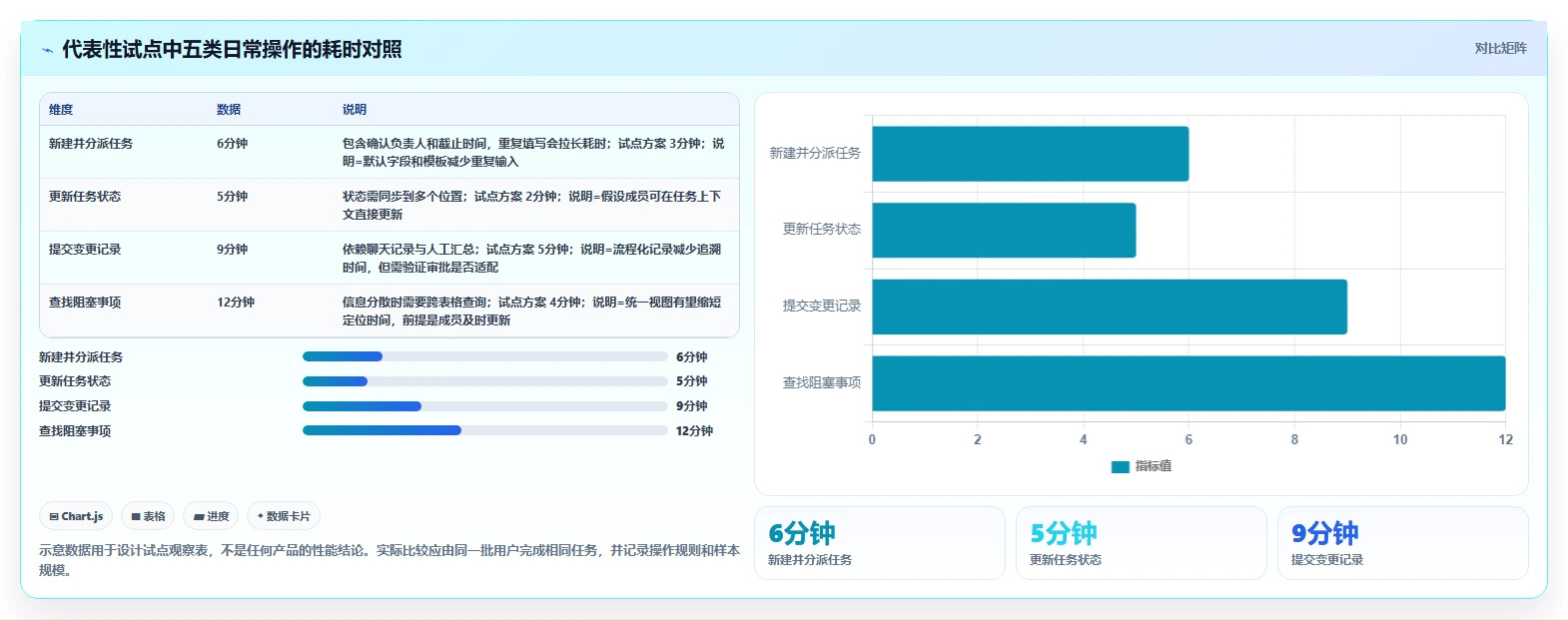This screenshot has width=1568, height=620.
Task: Click the 新建并分派任务 chart bar
Action: click(1031, 154)
